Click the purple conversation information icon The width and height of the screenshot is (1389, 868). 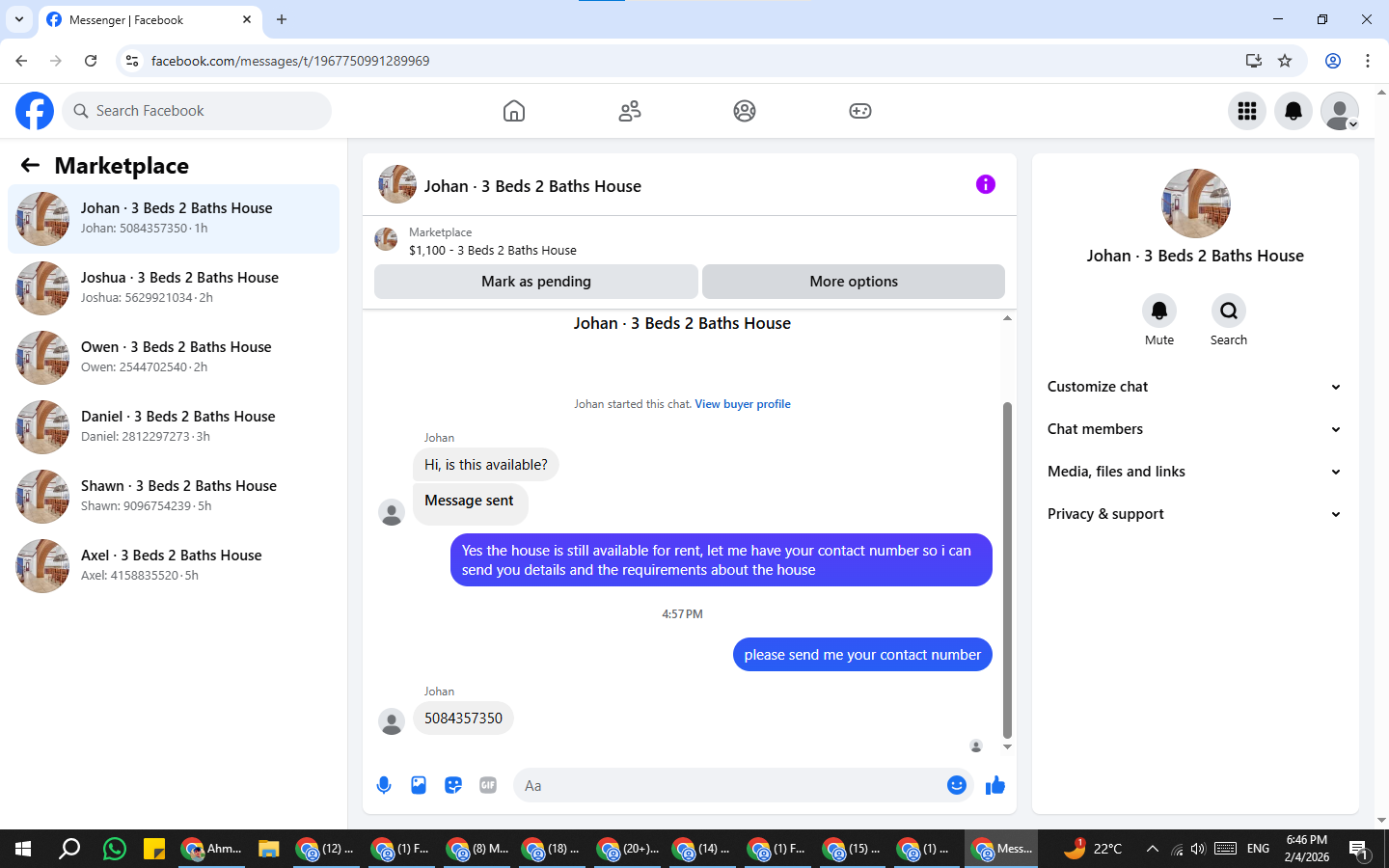click(x=986, y=184)
